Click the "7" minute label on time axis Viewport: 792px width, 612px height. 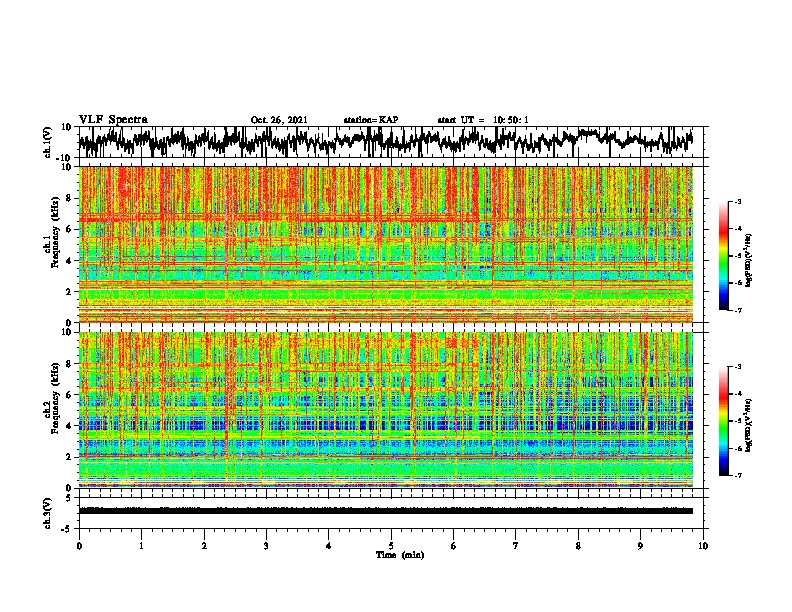(x=516, y=546)
